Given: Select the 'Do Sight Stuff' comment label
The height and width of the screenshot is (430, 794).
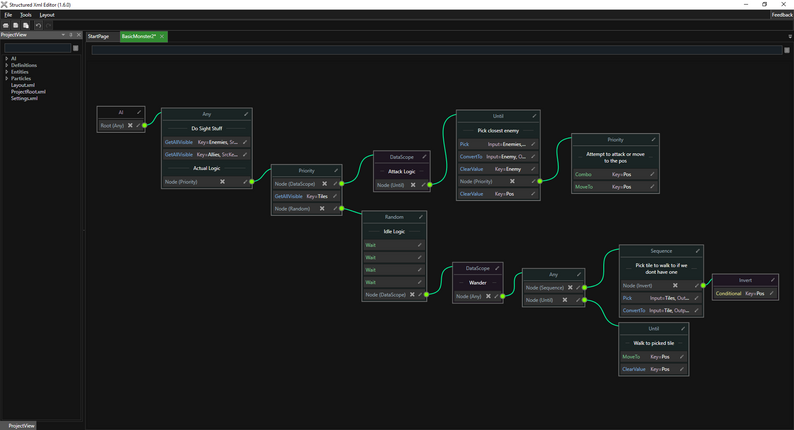Looking at the screenshot, I should [x=207, y=129].
